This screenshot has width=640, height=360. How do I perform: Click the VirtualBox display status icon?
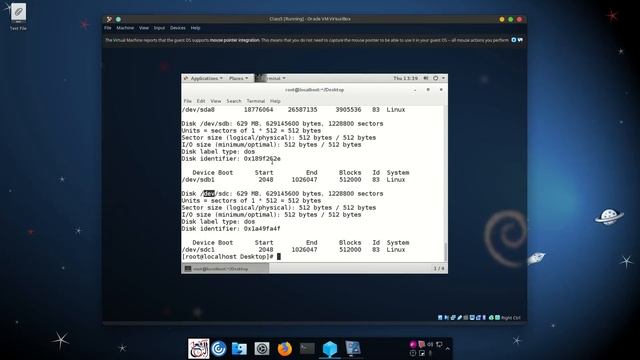point(472,318)
